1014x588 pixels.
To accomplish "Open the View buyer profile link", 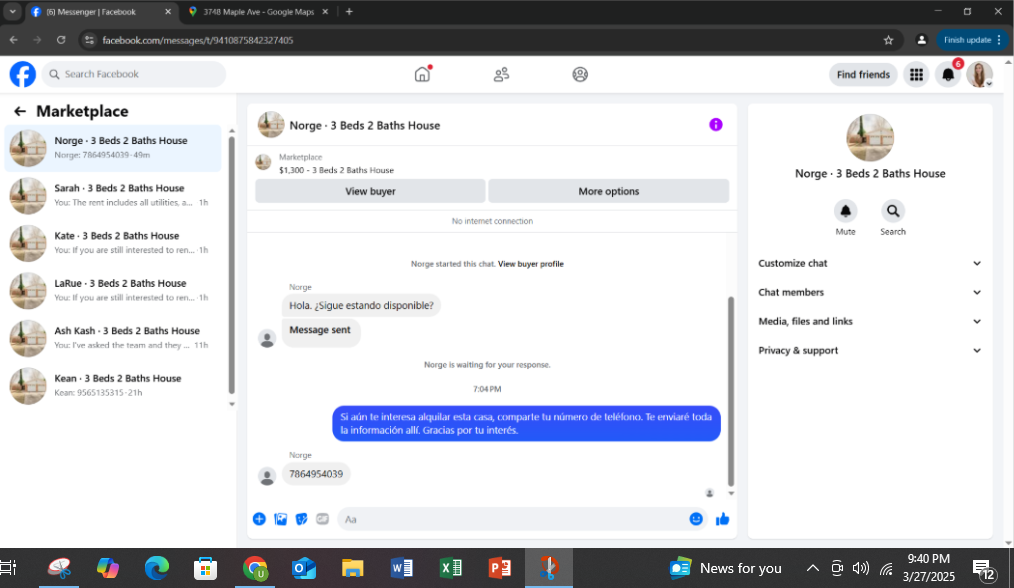I will click(x=530, y=264).
